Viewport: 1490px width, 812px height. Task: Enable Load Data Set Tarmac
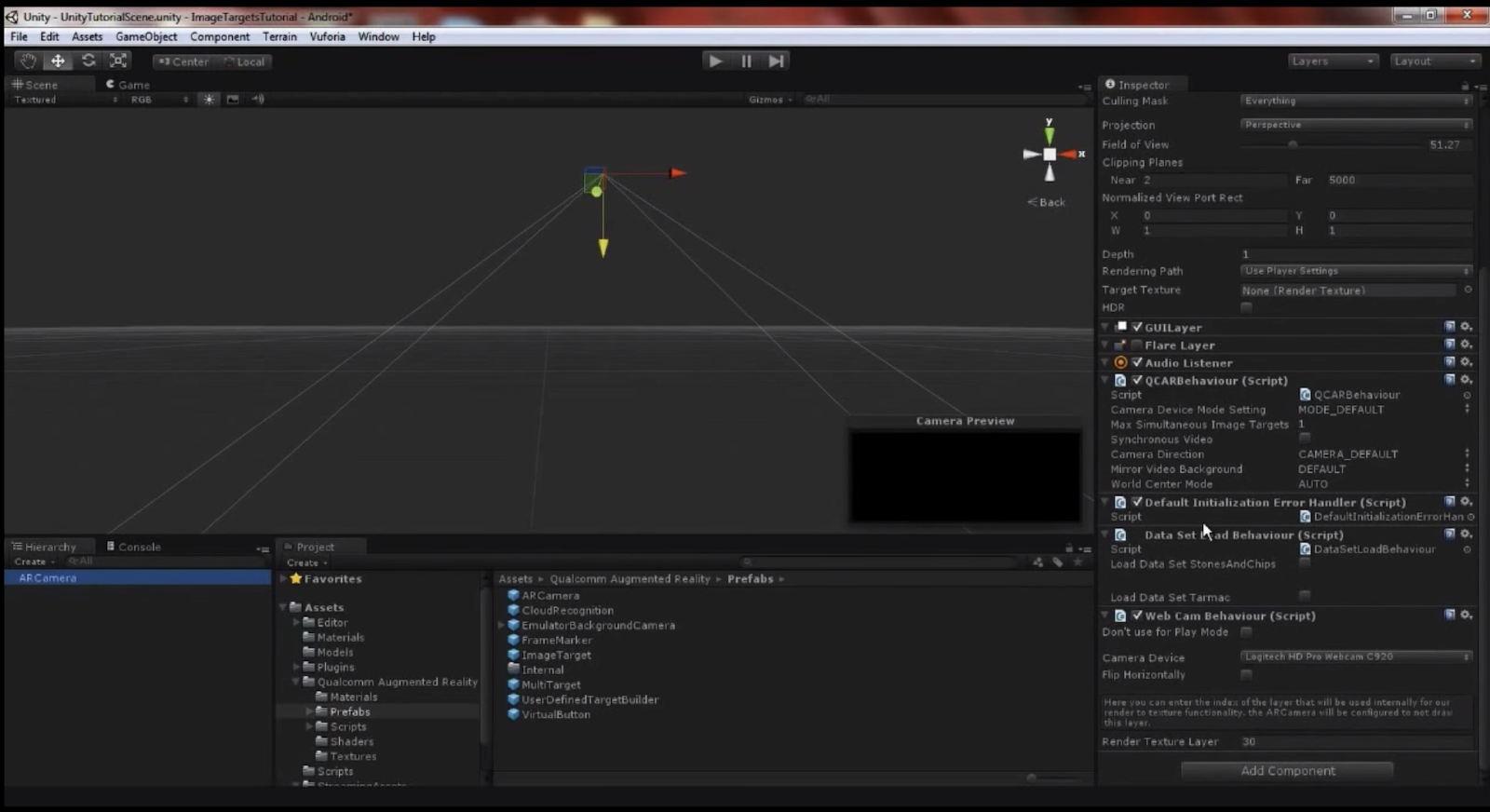pyautogui.click(x=1305, y=596)
